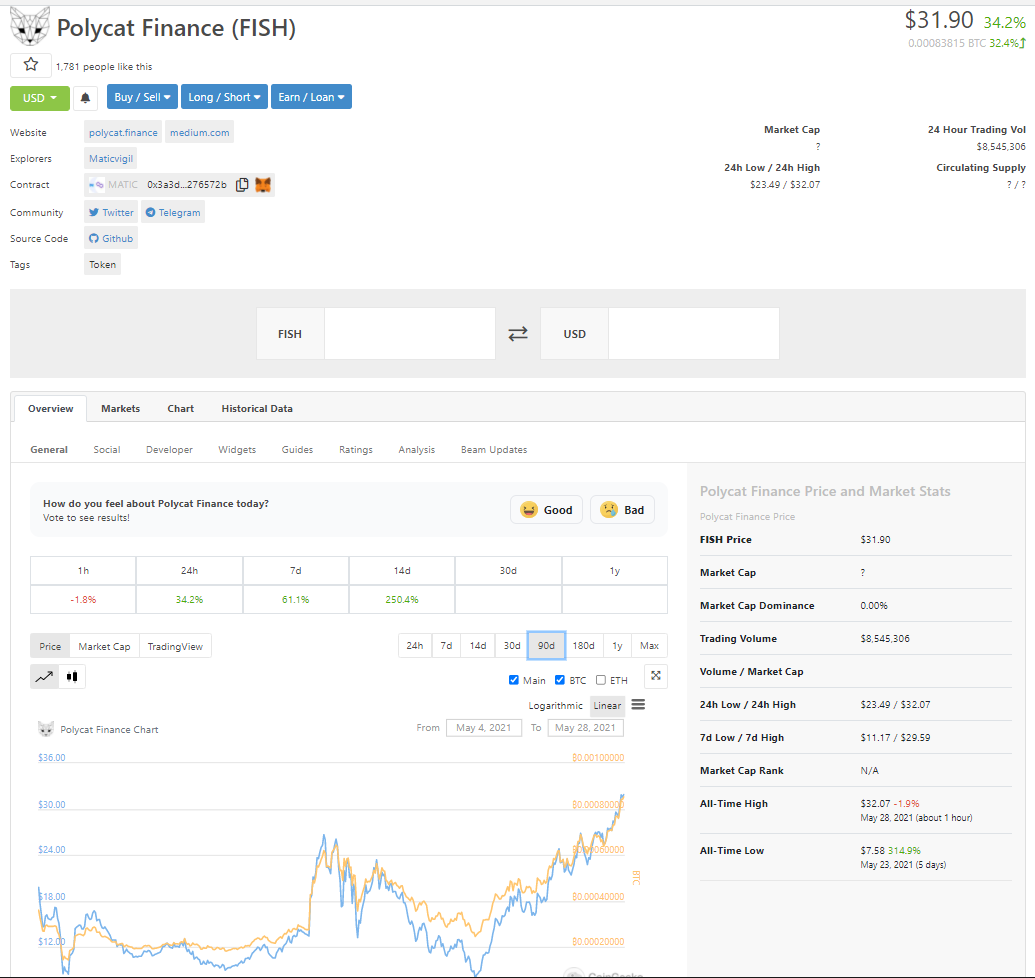This screenshot has height=978, width=1035.
Task: Set chart range to 30d
Action: [x=512, y=645]
